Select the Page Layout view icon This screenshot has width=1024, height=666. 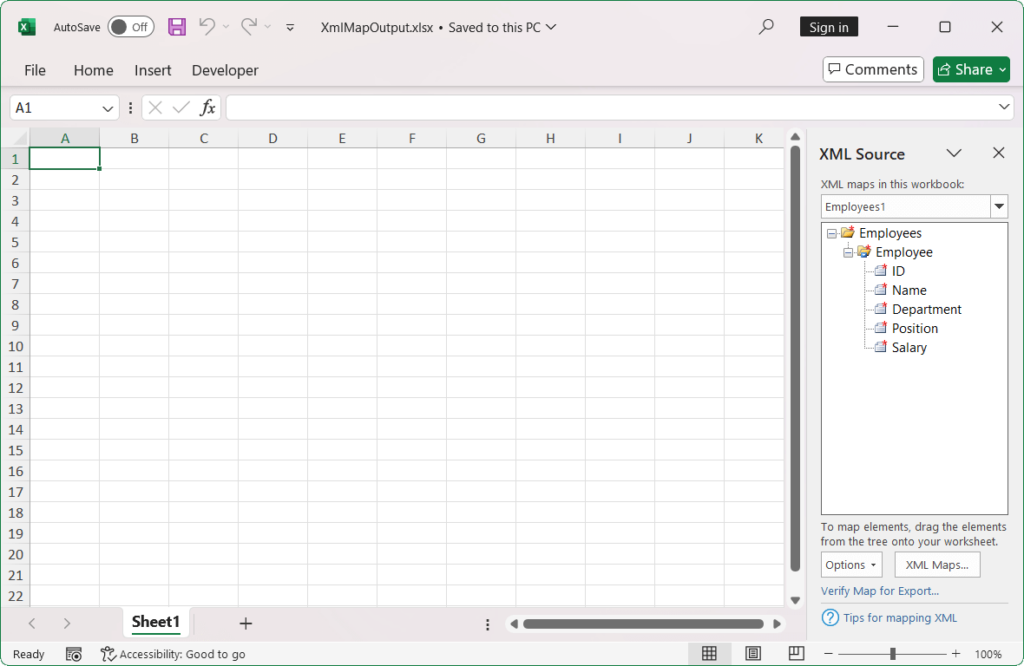click(752, 653)
